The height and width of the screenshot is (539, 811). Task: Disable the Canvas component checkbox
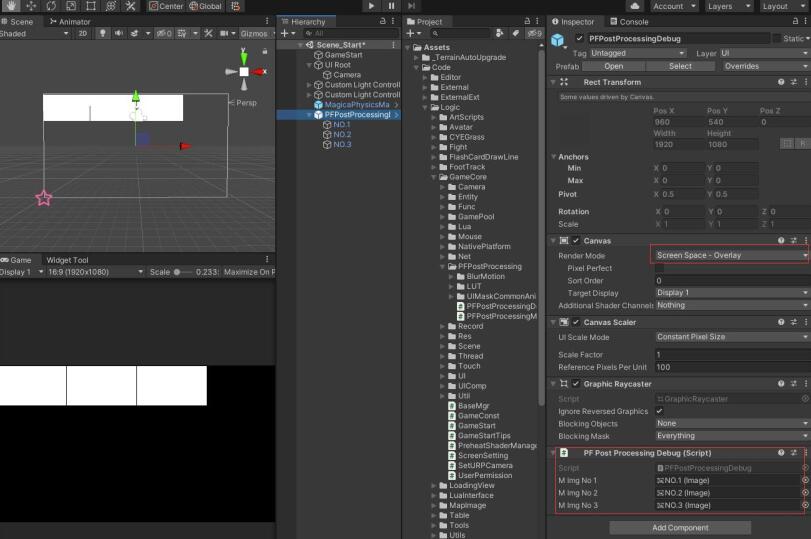point(575,241)
